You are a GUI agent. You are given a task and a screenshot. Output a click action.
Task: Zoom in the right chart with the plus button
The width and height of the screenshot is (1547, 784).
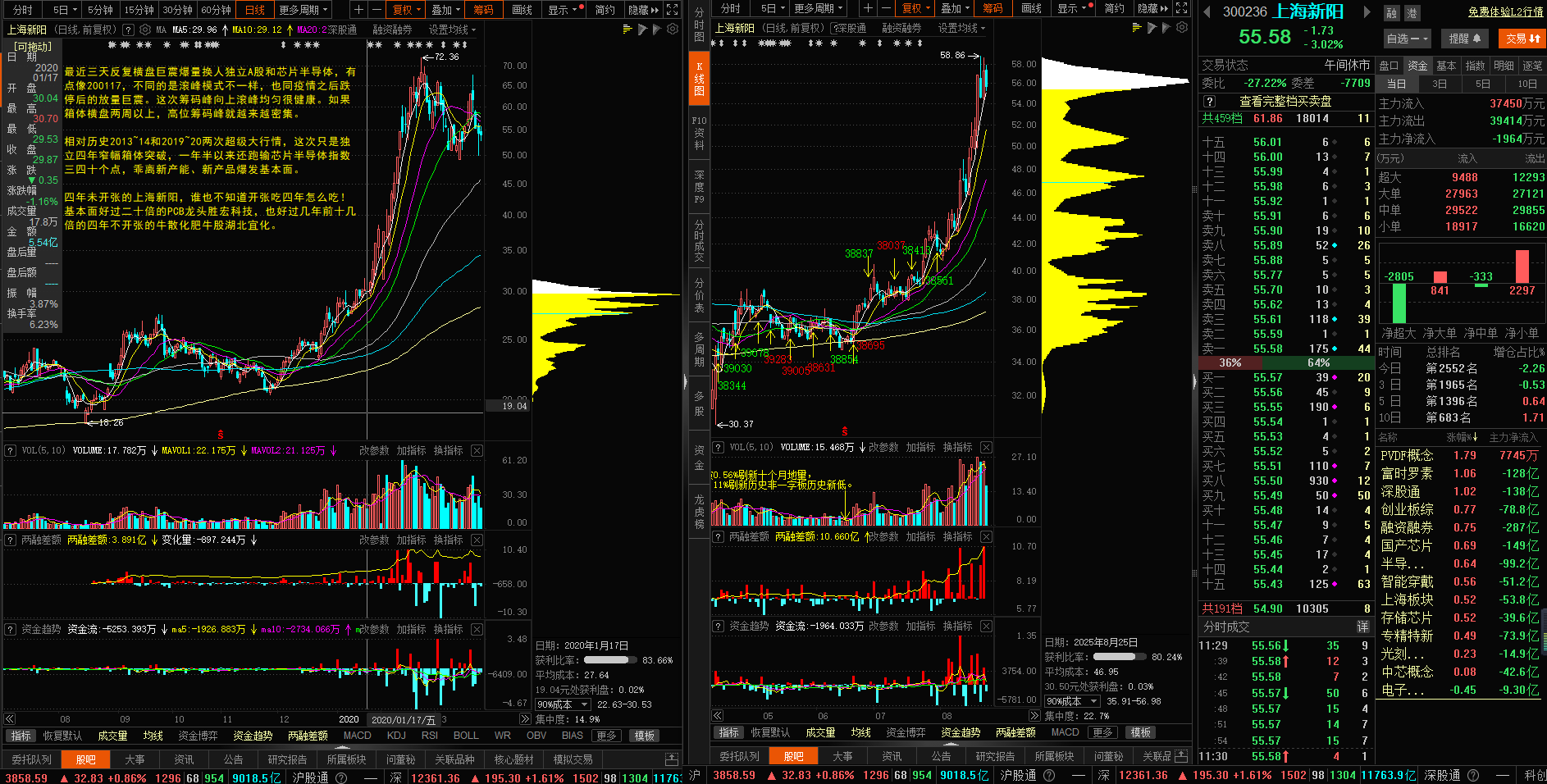868,8
